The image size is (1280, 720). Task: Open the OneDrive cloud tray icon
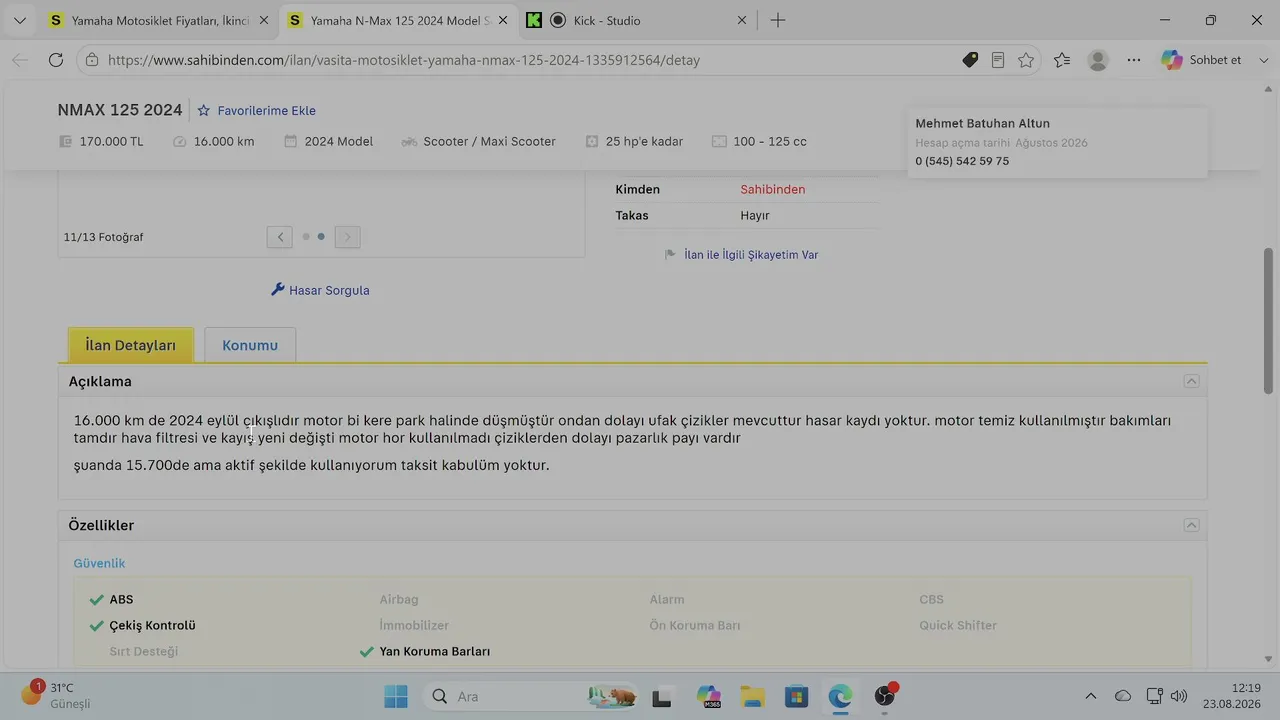coord(1123,696)
